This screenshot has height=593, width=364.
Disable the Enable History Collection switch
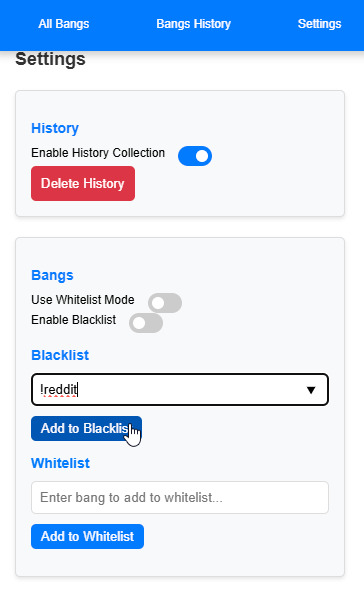[195, 156]
